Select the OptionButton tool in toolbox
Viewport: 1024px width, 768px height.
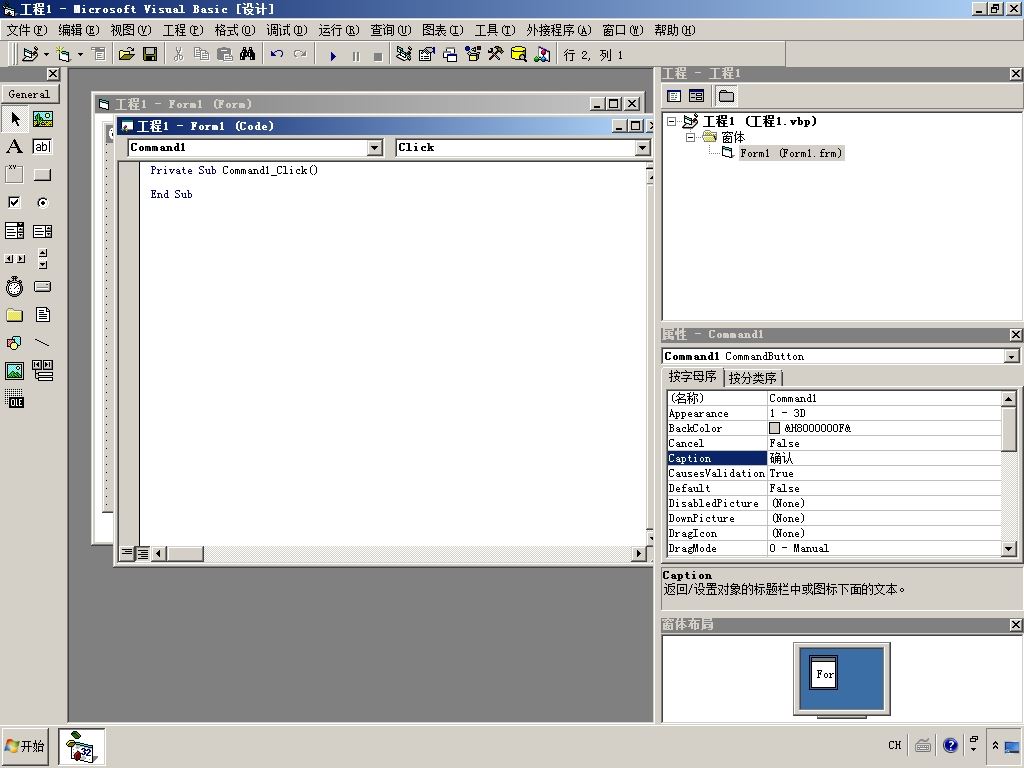click(x=42, y=202)
